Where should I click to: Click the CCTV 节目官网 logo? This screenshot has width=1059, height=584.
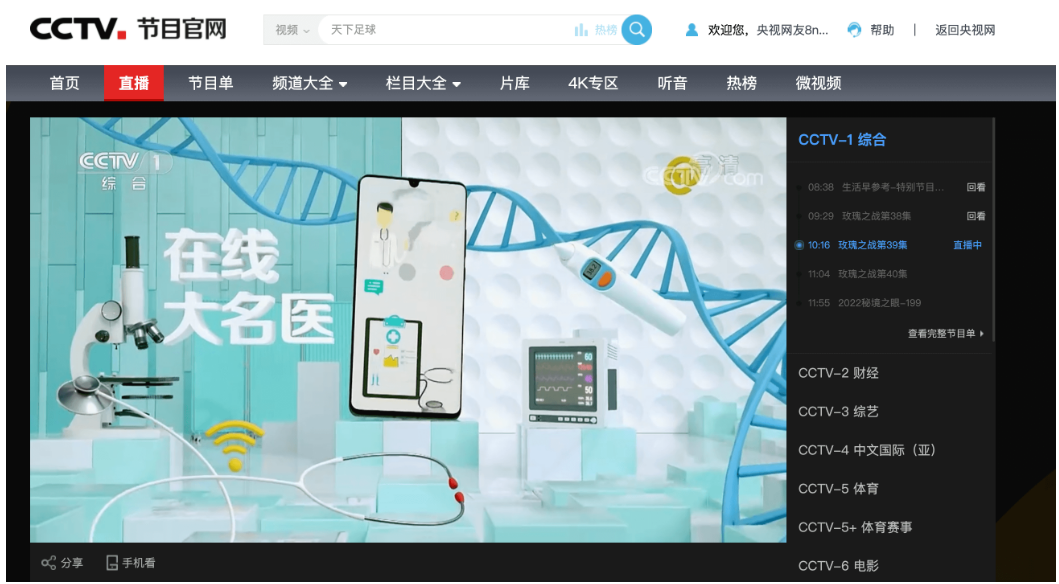(x=128, y=29)
